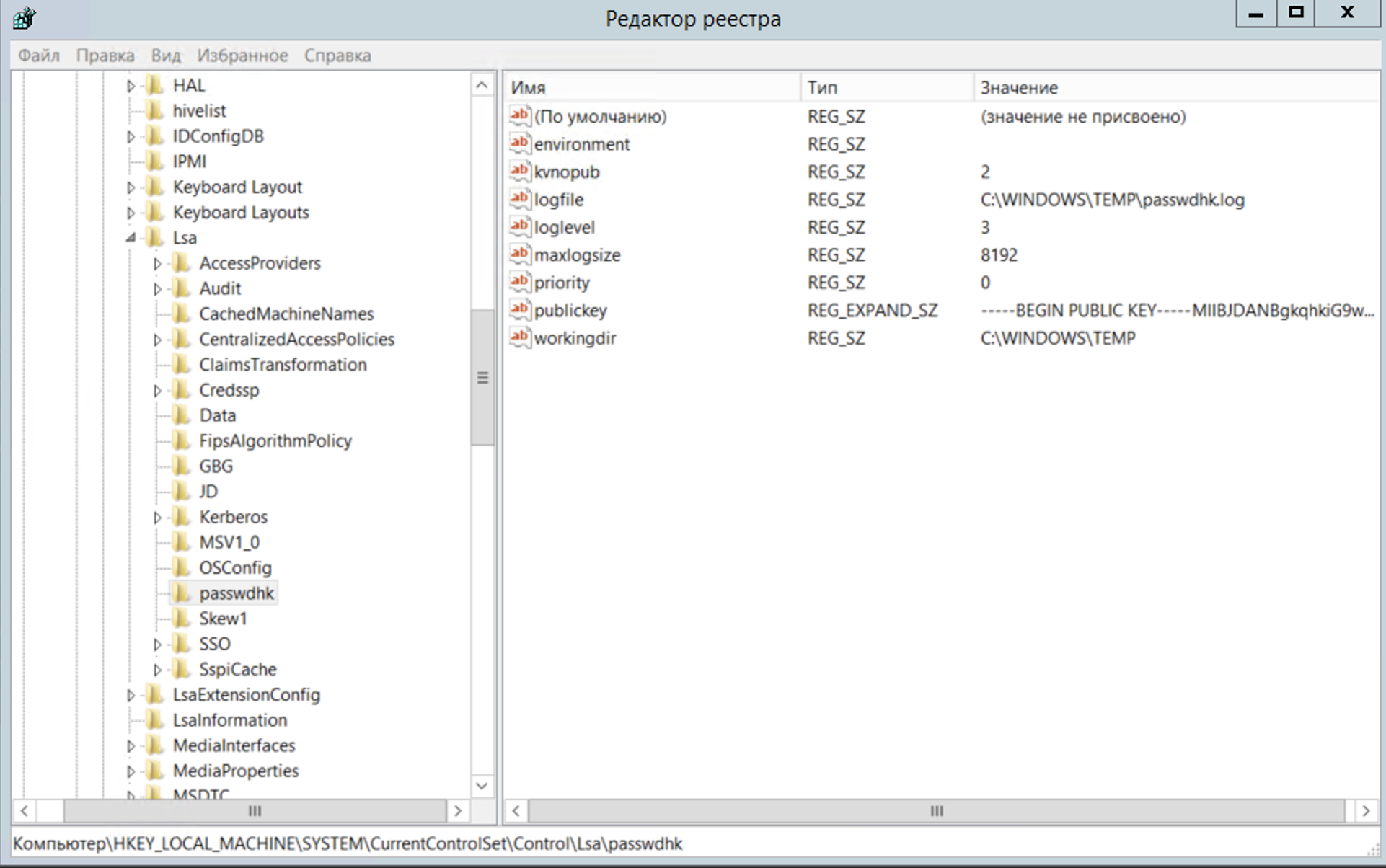Click the tree pane's vertical scrollbar thumb
Image resolution: width=1386 pixels, height=868 pixels.
[x=482, y=377]
